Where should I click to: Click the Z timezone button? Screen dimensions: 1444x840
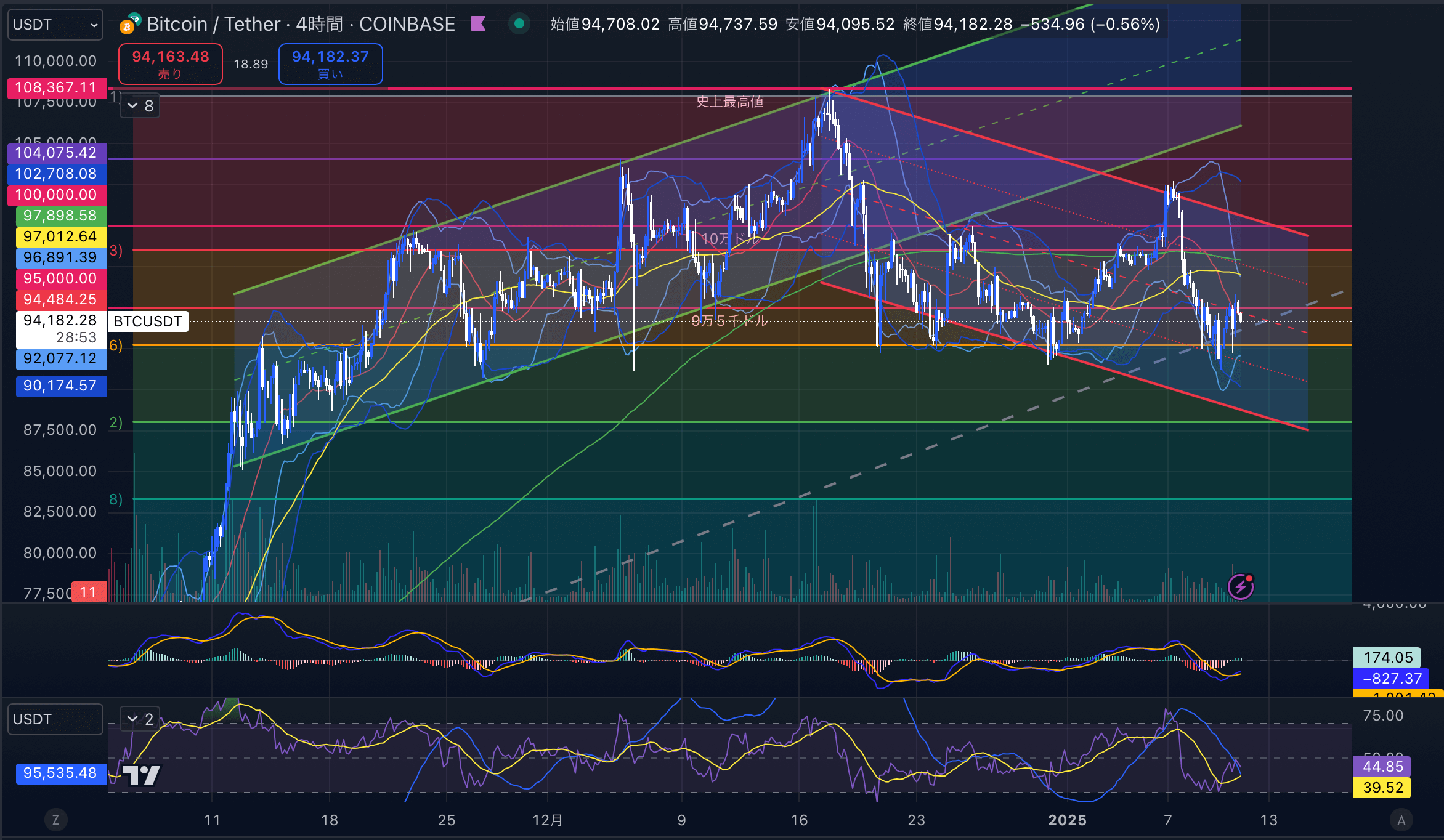[x=55, y=820]
